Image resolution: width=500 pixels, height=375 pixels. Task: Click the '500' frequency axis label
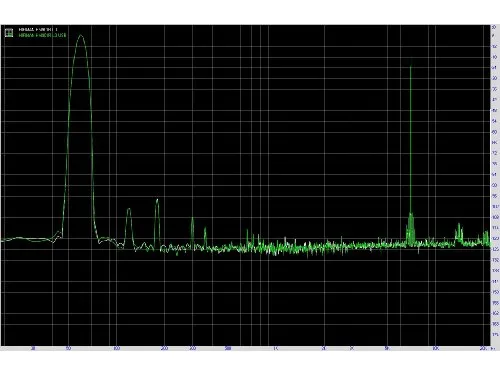[x=228, y=349]
